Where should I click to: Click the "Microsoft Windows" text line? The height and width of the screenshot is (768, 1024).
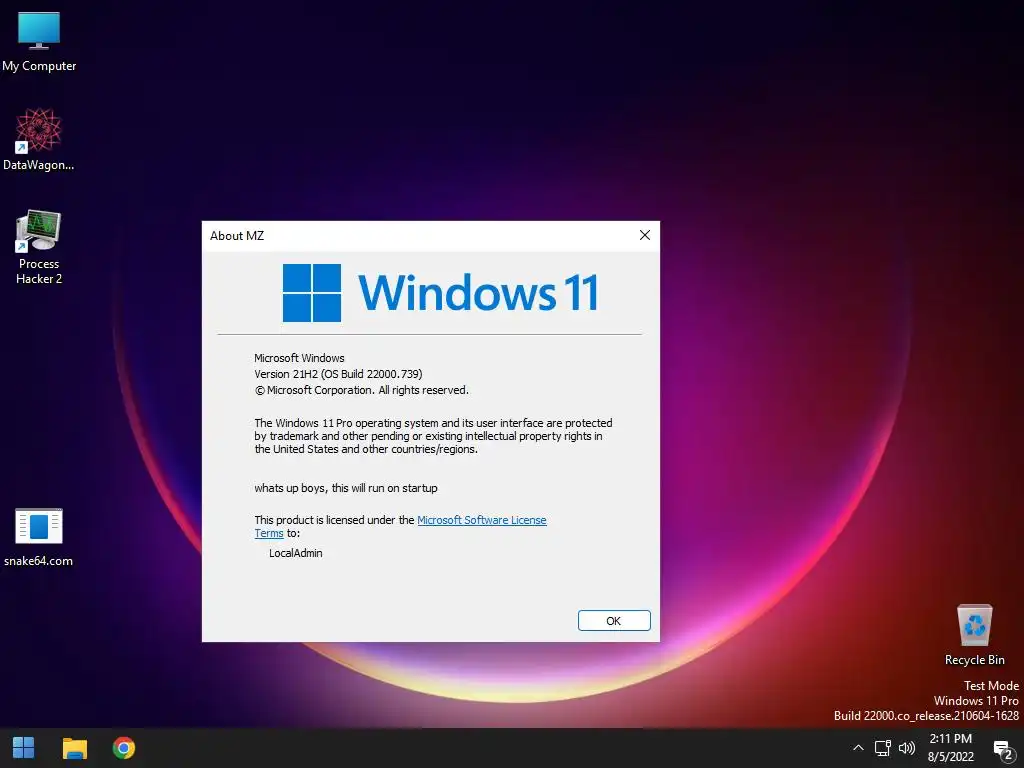click(299, 358)
